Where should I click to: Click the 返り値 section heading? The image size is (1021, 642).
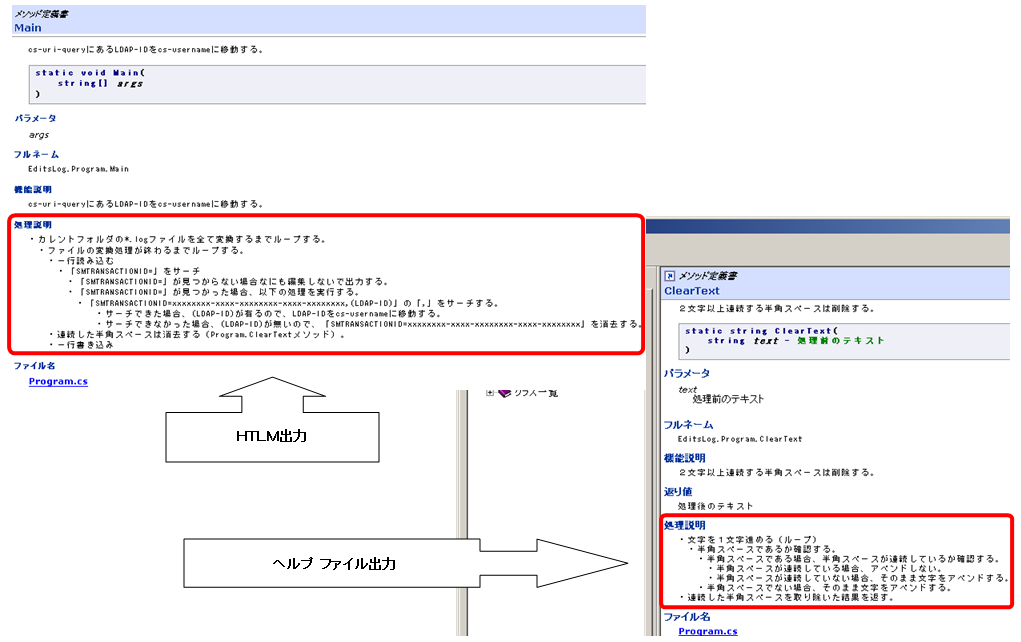point(678,491)
